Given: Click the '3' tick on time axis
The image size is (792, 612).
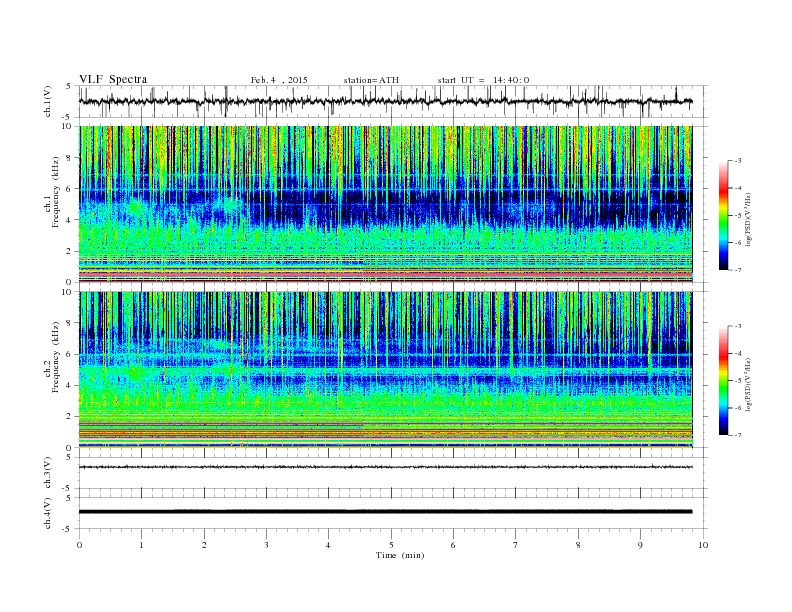Looking at the screenshot, I should click(x=266, y=545).
